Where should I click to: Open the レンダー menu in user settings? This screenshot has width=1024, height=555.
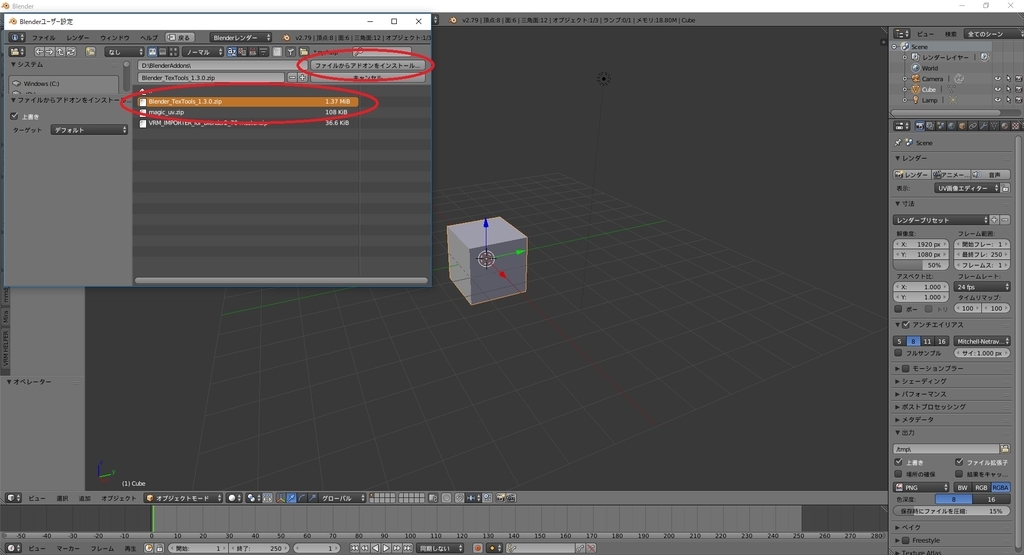coord(78,38)
